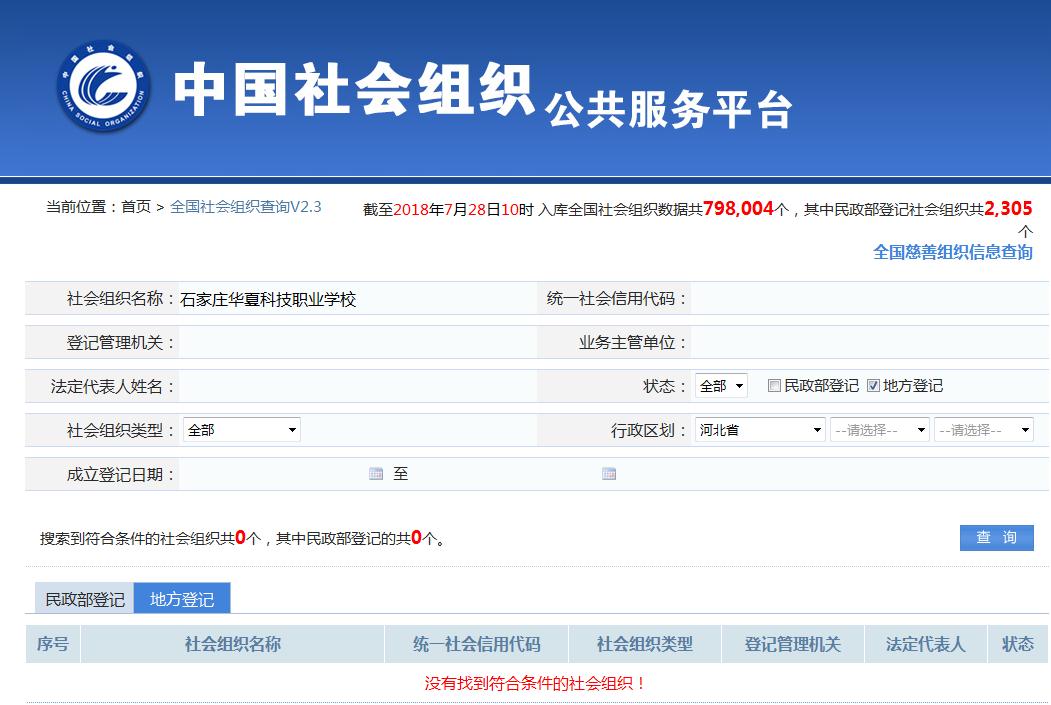The image size is (1051, 705).
Task: Focus the 统一社会信用代码 input field
Action: coord(869,299)
